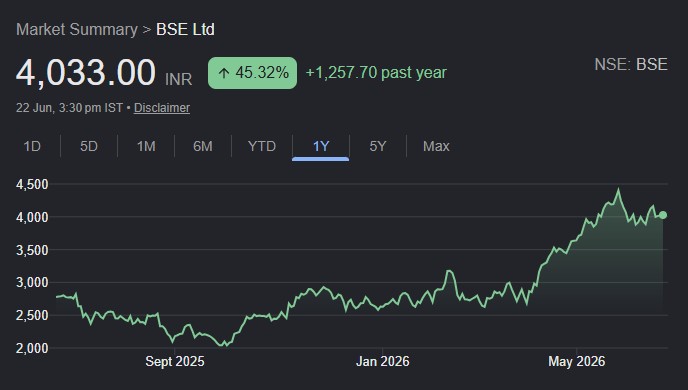This screenshot has width=688, height=390.
Task: Switch chart to 5Y range
Action: 378,146
